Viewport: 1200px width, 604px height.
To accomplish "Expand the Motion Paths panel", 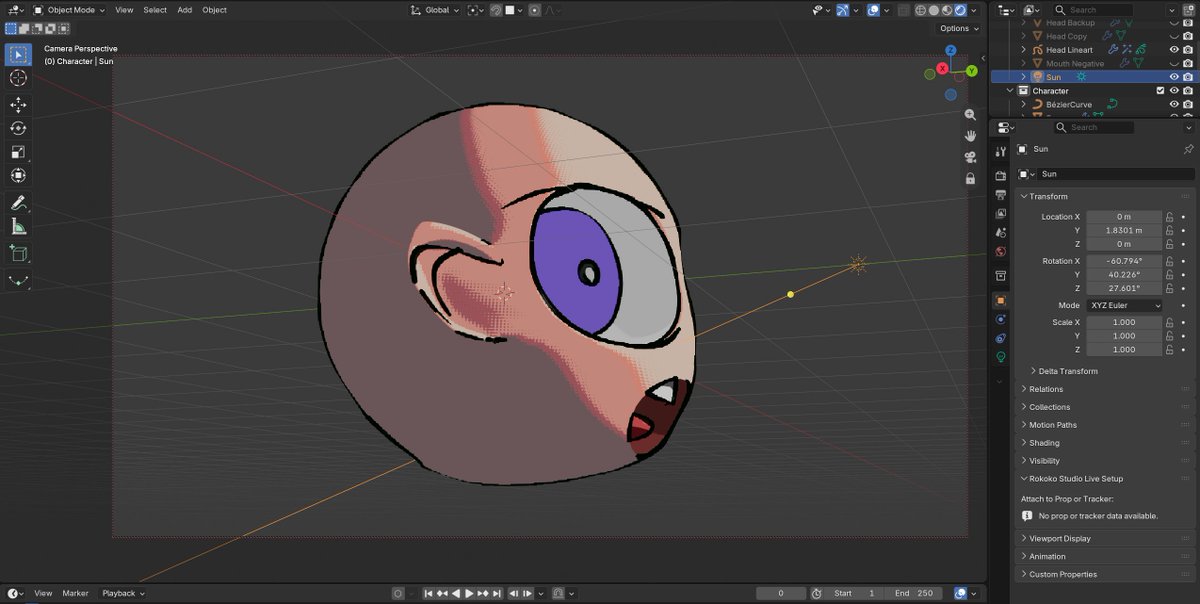I will [1050, 425].
